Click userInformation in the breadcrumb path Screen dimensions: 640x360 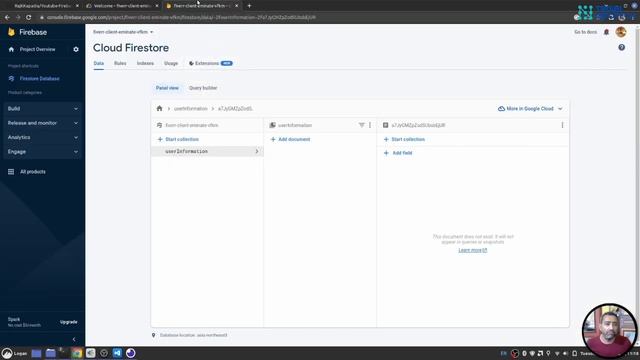pos(191,109)
